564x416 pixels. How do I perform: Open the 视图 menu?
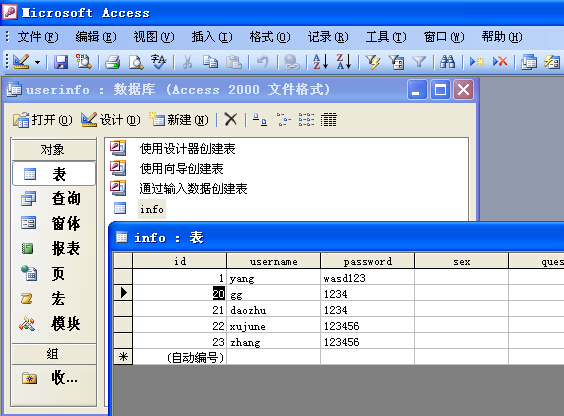pos(154,37)
